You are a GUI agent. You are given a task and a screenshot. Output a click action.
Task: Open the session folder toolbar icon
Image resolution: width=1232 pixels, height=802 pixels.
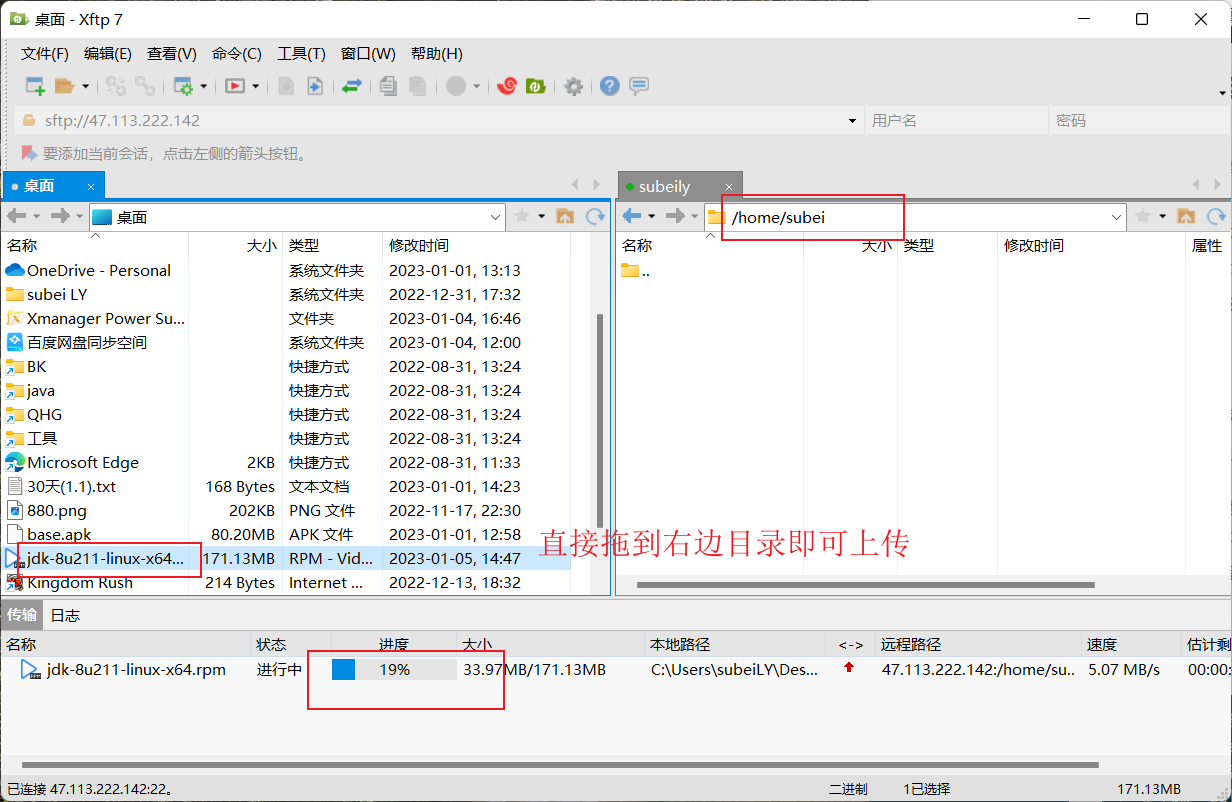tap(64, 86)
